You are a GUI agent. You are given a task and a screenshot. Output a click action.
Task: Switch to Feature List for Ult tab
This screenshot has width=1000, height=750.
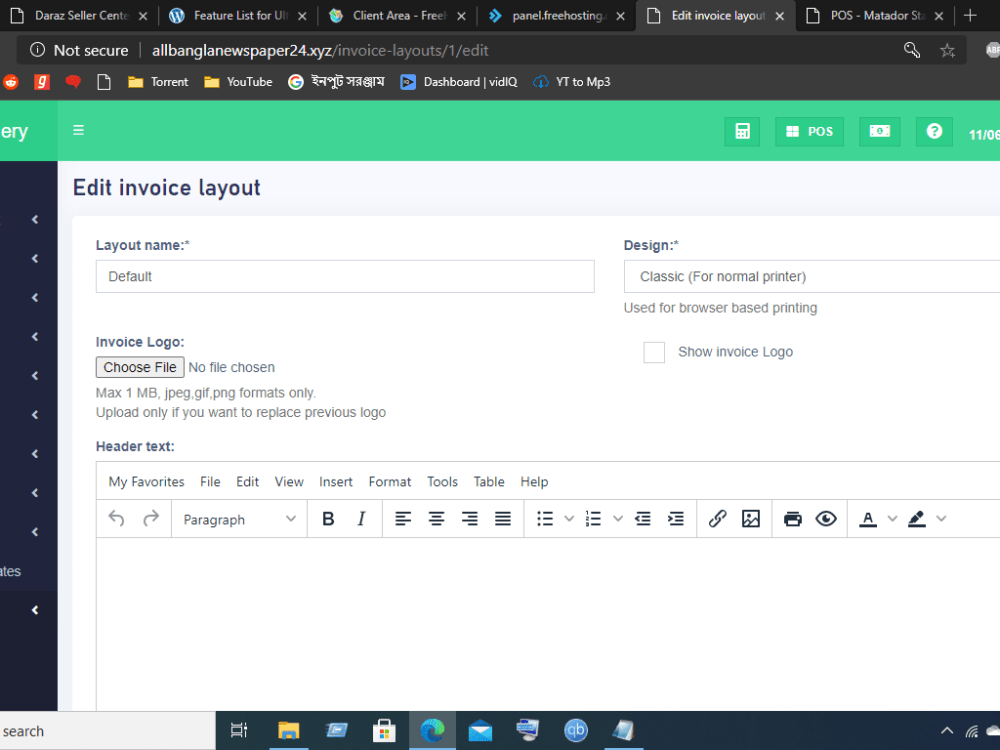(239, 15)
